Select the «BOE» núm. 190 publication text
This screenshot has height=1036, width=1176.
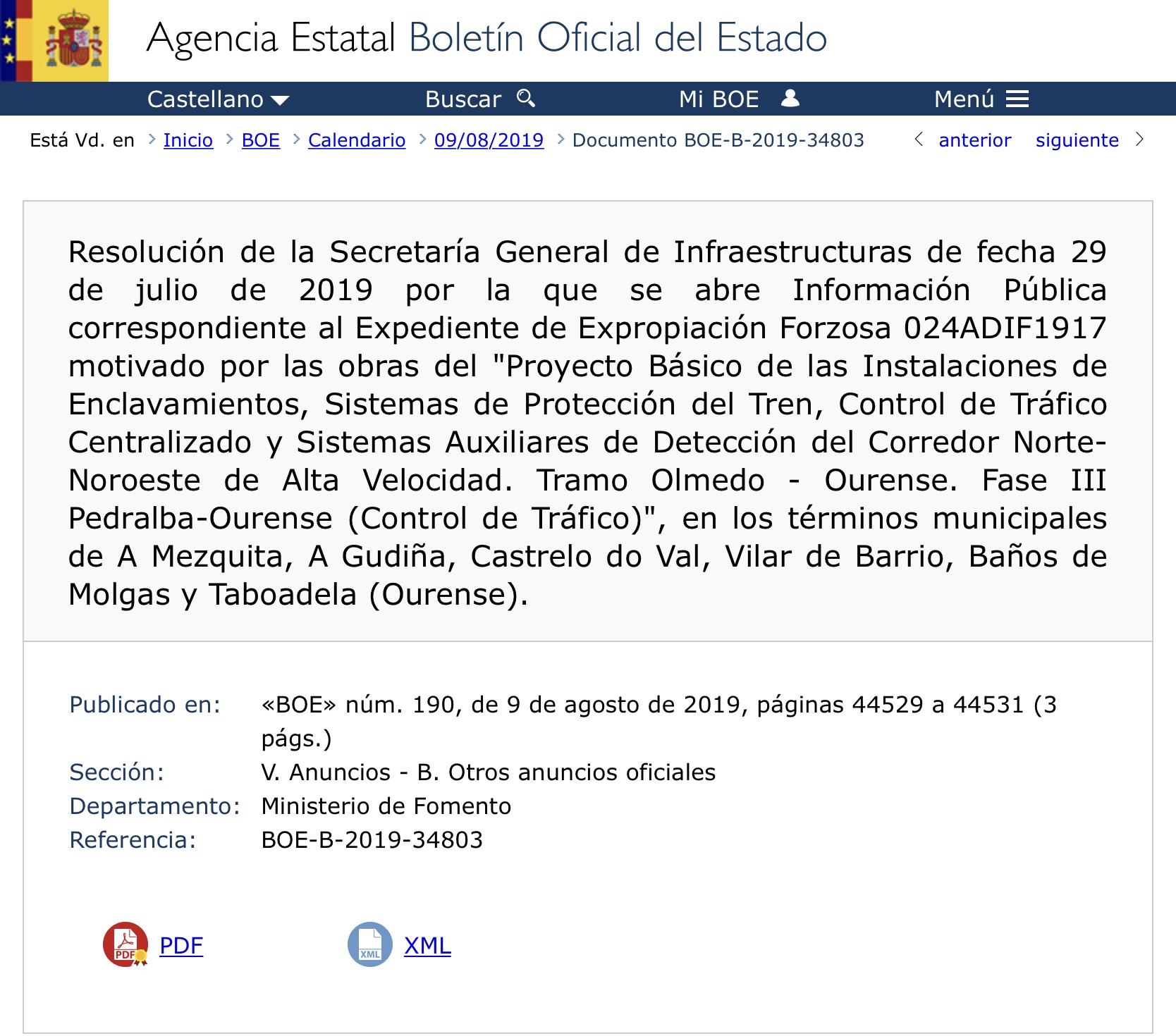(659, 722)
